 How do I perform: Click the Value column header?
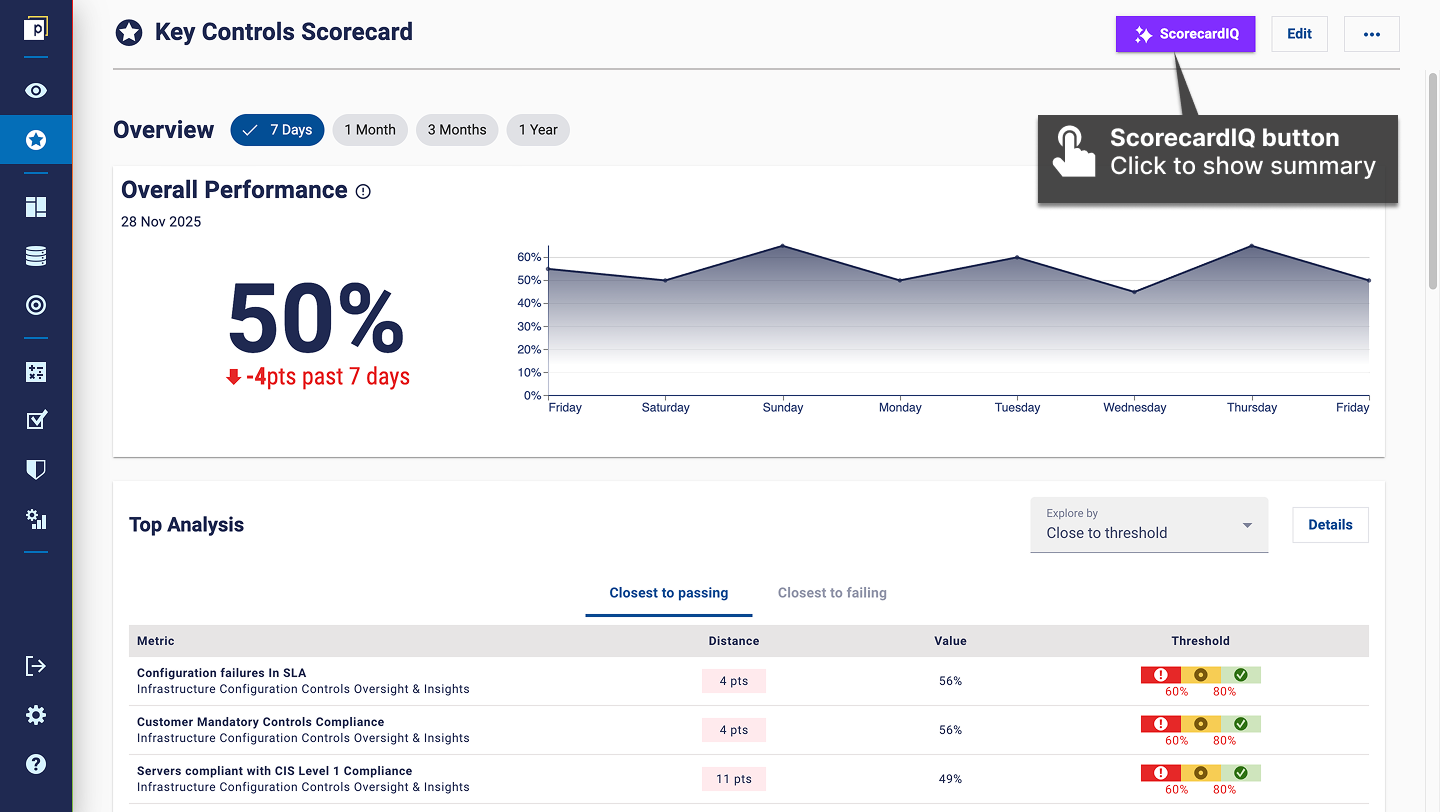[950, 641]
